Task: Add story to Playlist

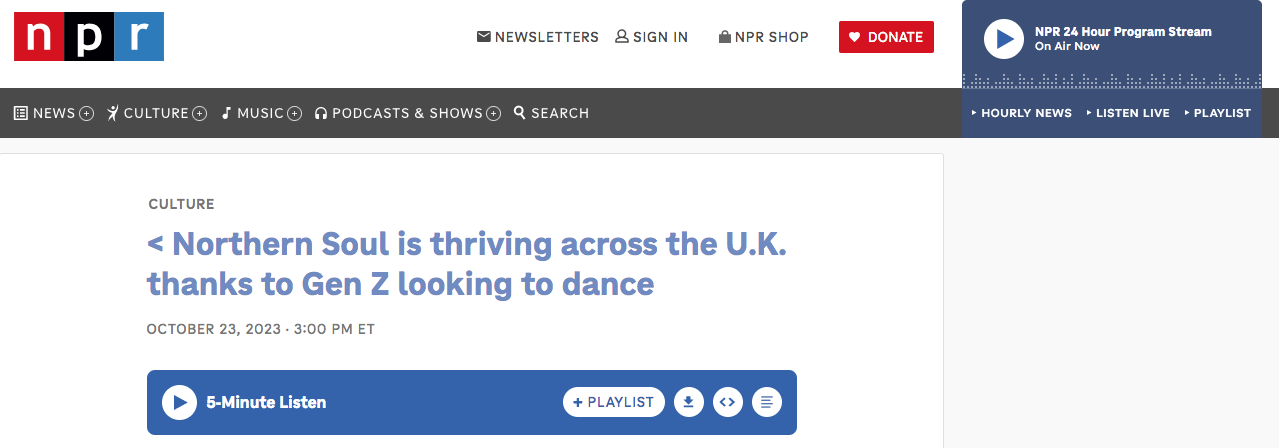Action: click(613, 402)
